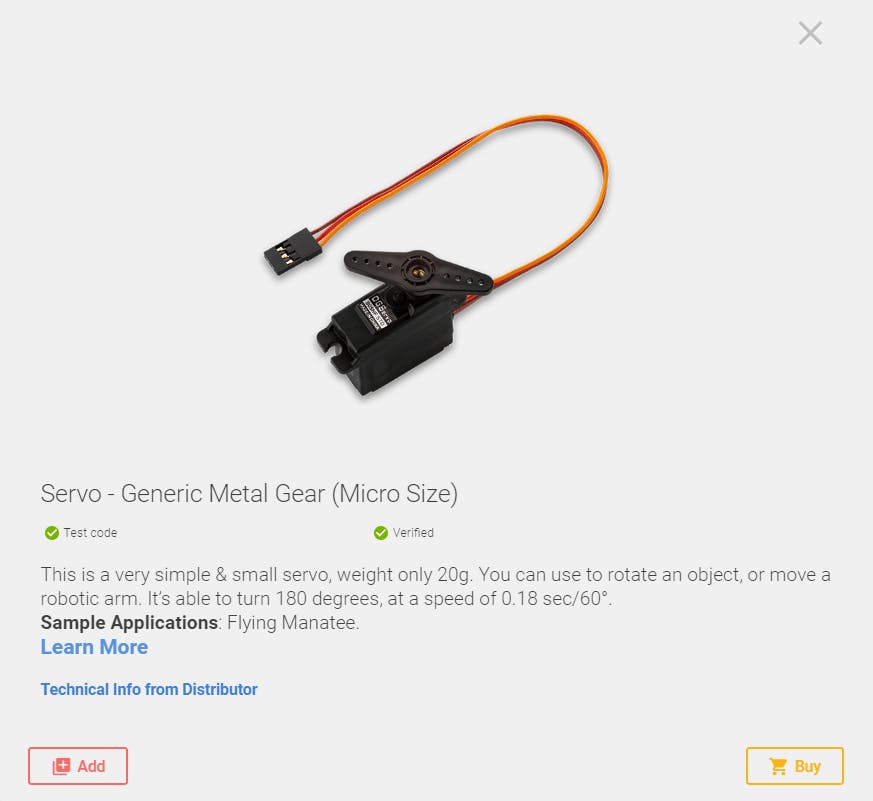Click the red plus icon in Add
The width and height of the screenshot is (873, 801).
coord(61,766)
